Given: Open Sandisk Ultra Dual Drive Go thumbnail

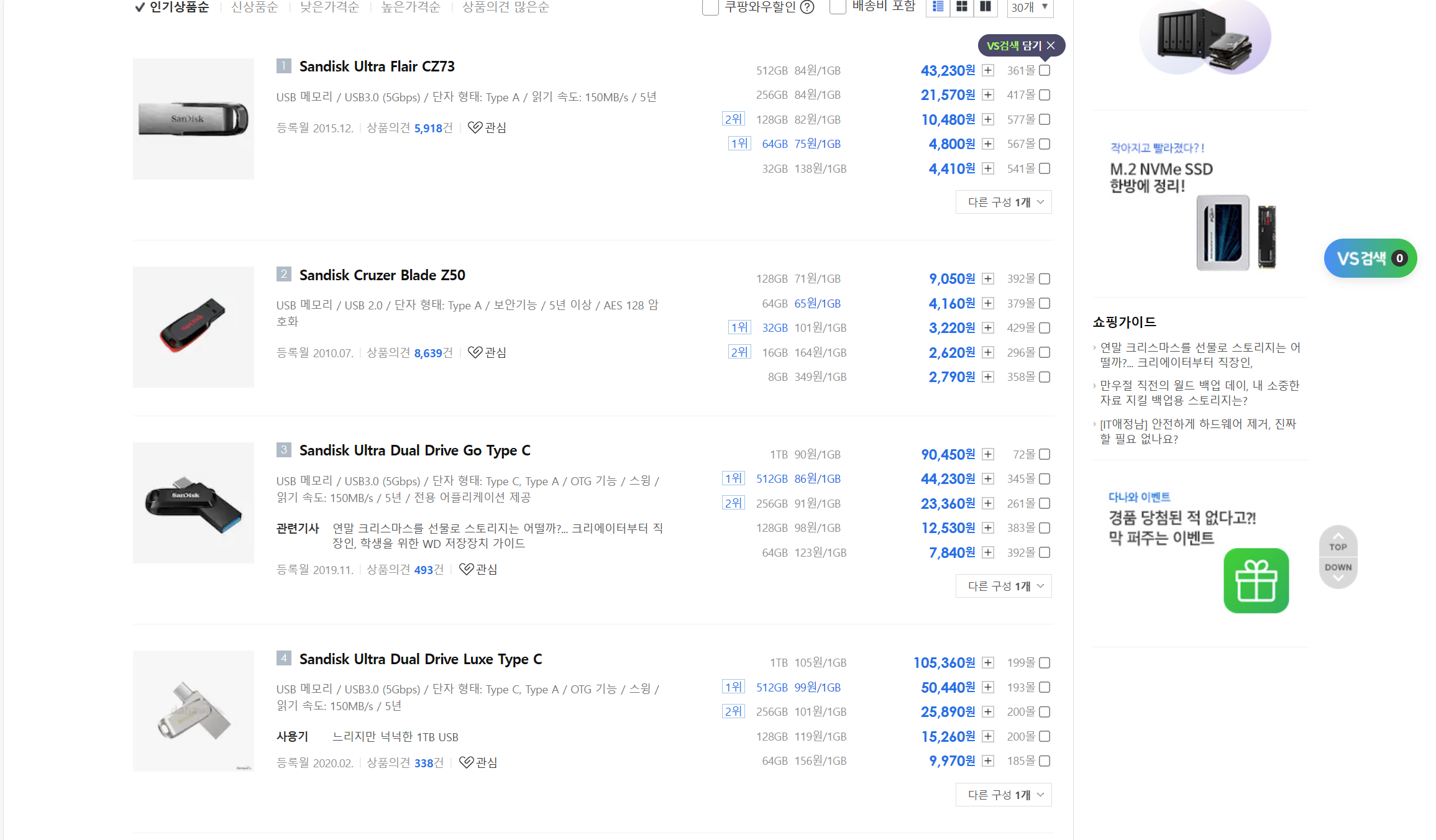Looking at the screenshot, I should (193, 503).
